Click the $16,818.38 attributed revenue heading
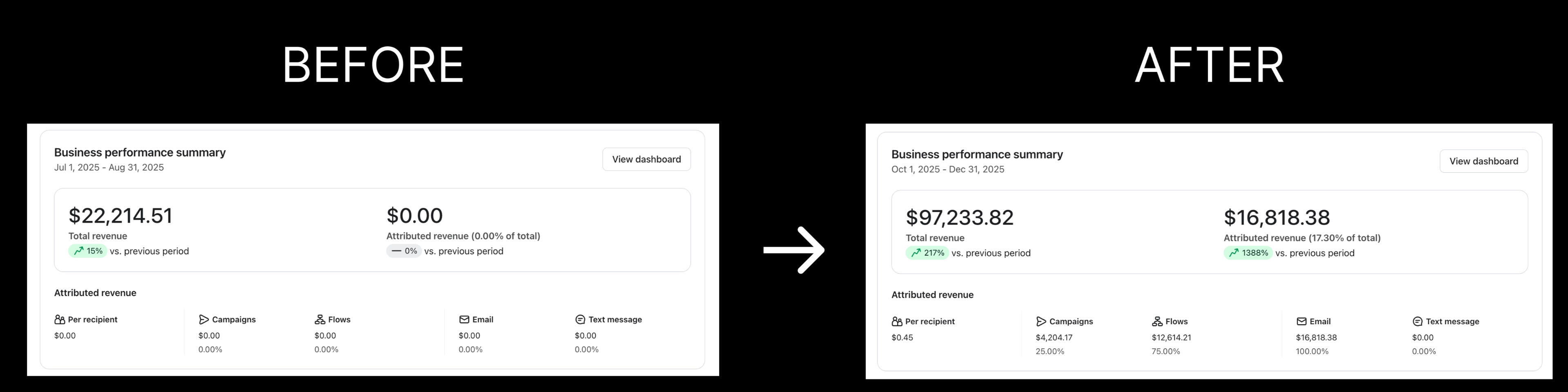 click(1276, 217)
